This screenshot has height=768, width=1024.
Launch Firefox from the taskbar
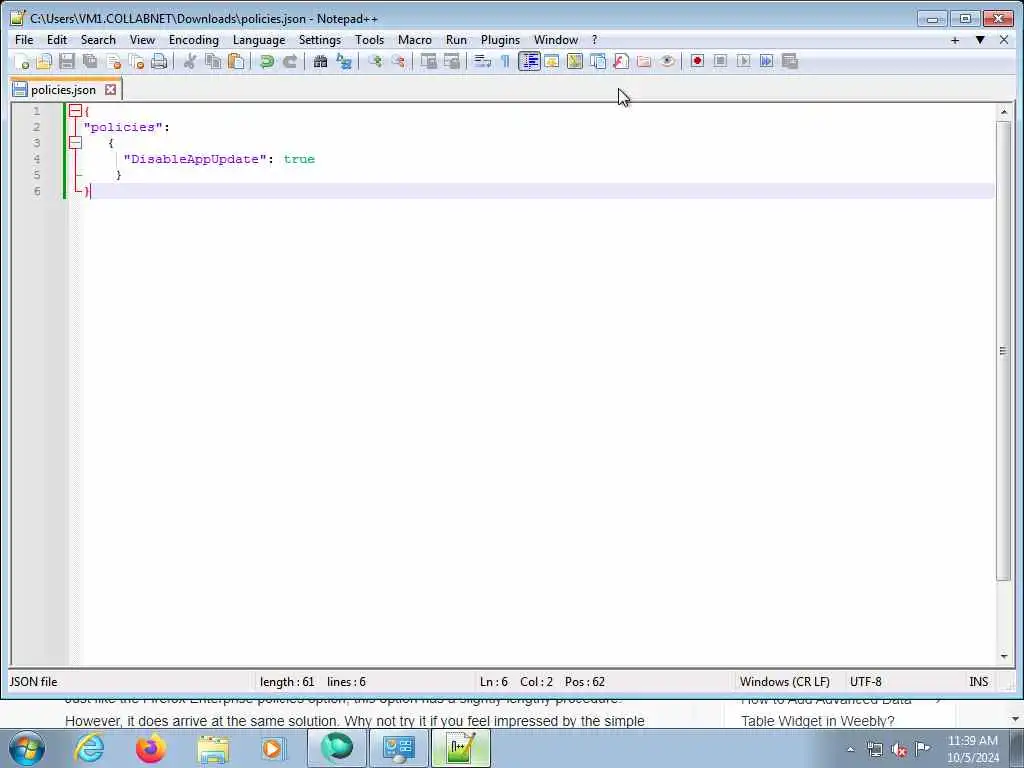(150, 748)
